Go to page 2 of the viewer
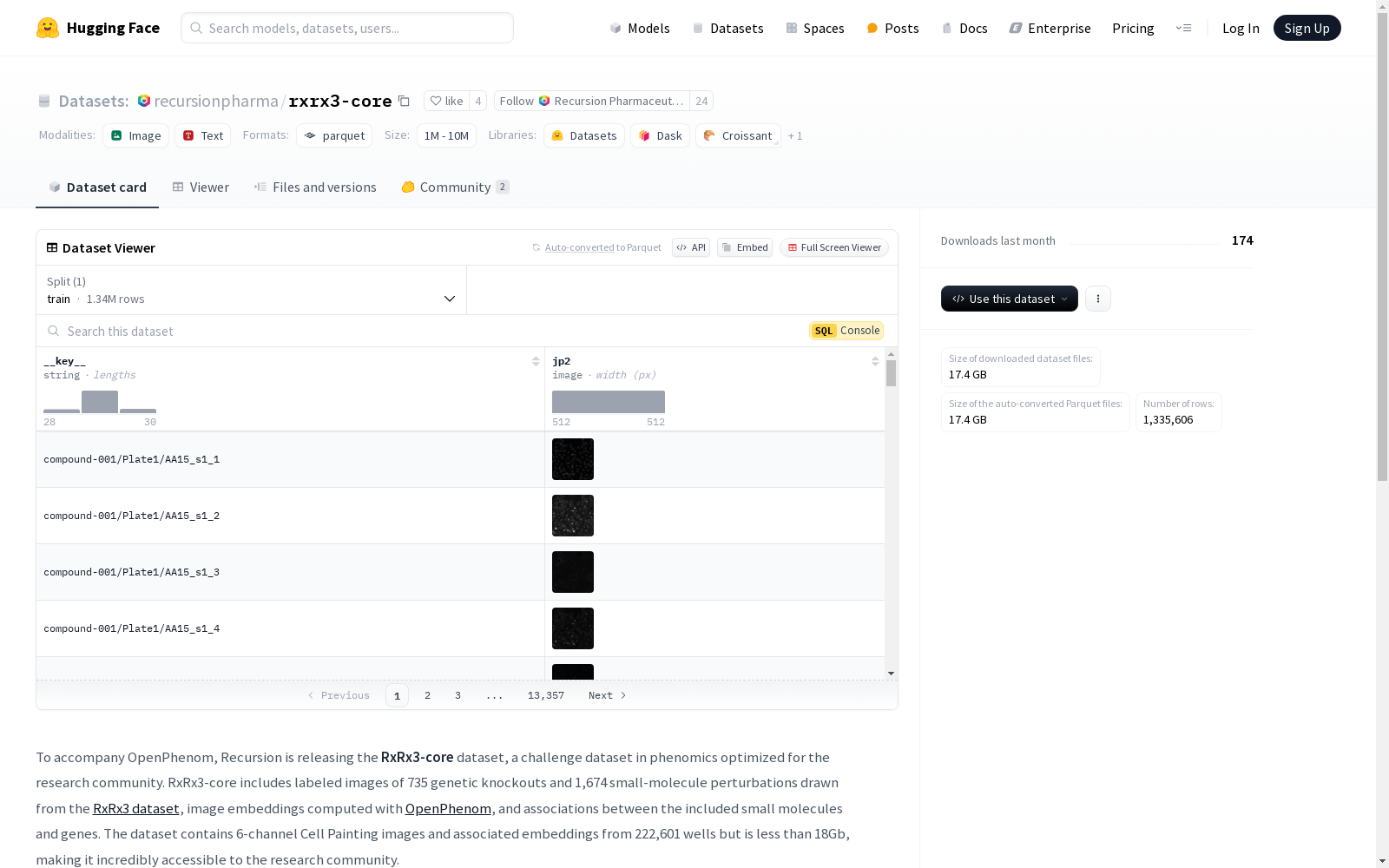 [427, 695]
